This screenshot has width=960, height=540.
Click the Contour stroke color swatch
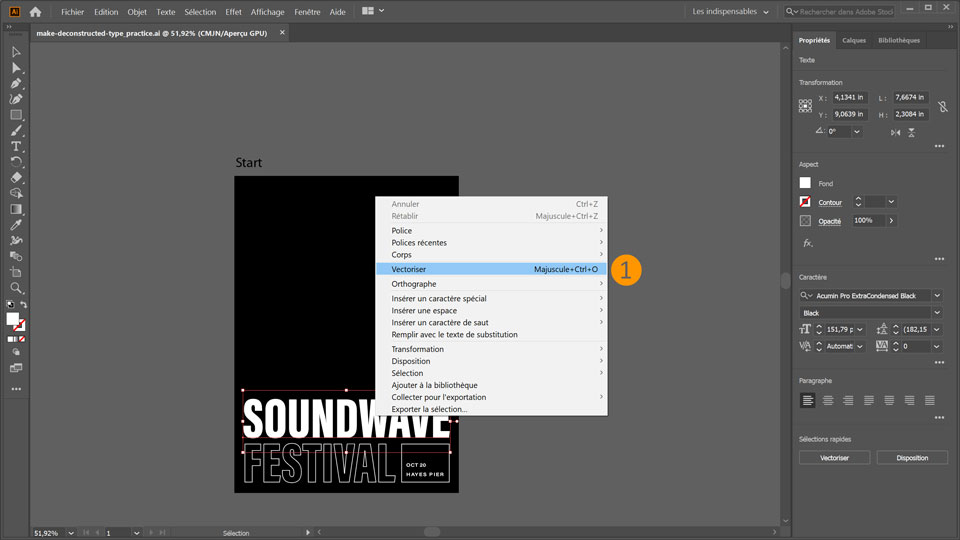click(x=805, y=201)
